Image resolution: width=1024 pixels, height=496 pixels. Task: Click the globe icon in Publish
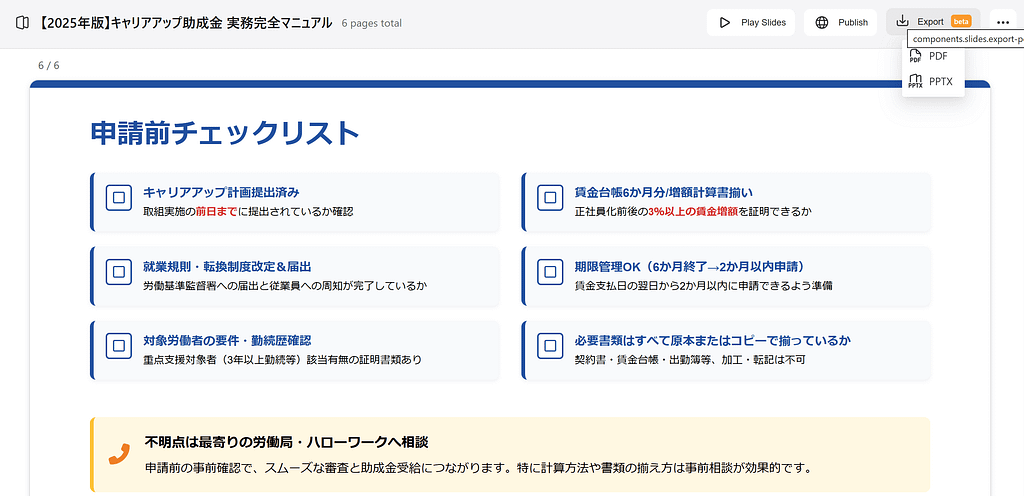[822, 22]
